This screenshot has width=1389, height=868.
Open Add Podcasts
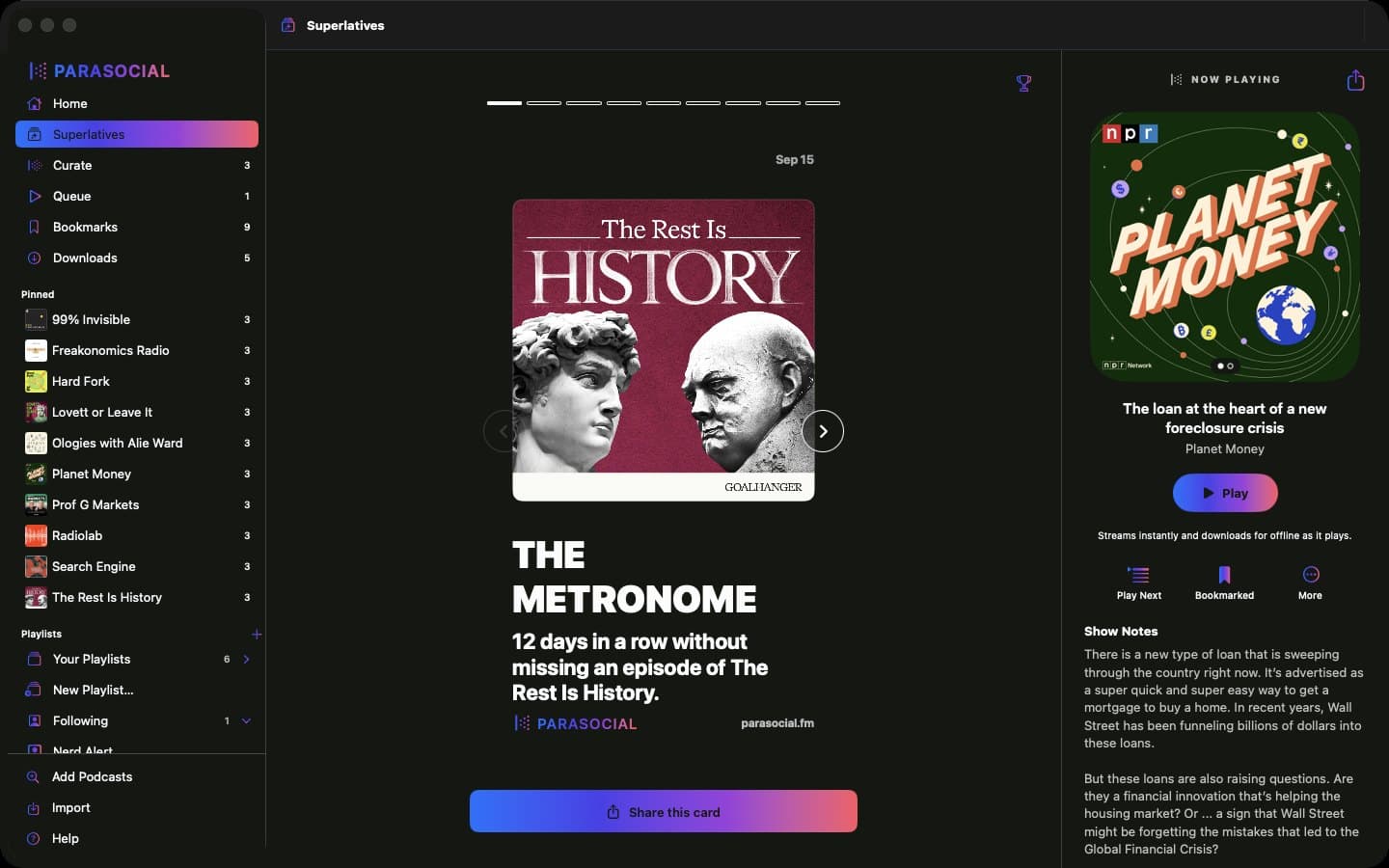[137, 776]
